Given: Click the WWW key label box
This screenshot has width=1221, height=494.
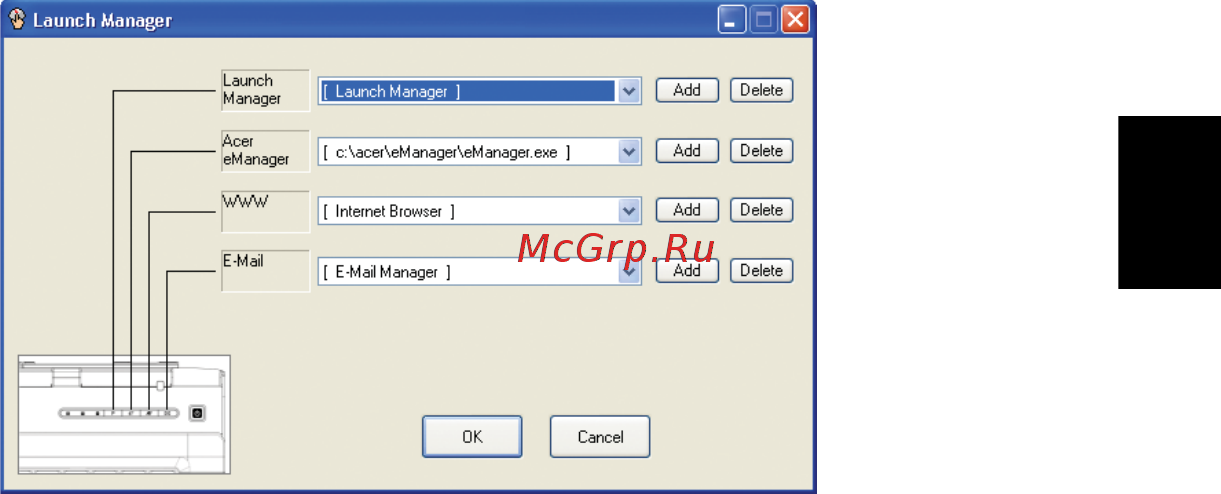Looking at the screenshot, I should (265, 211).
